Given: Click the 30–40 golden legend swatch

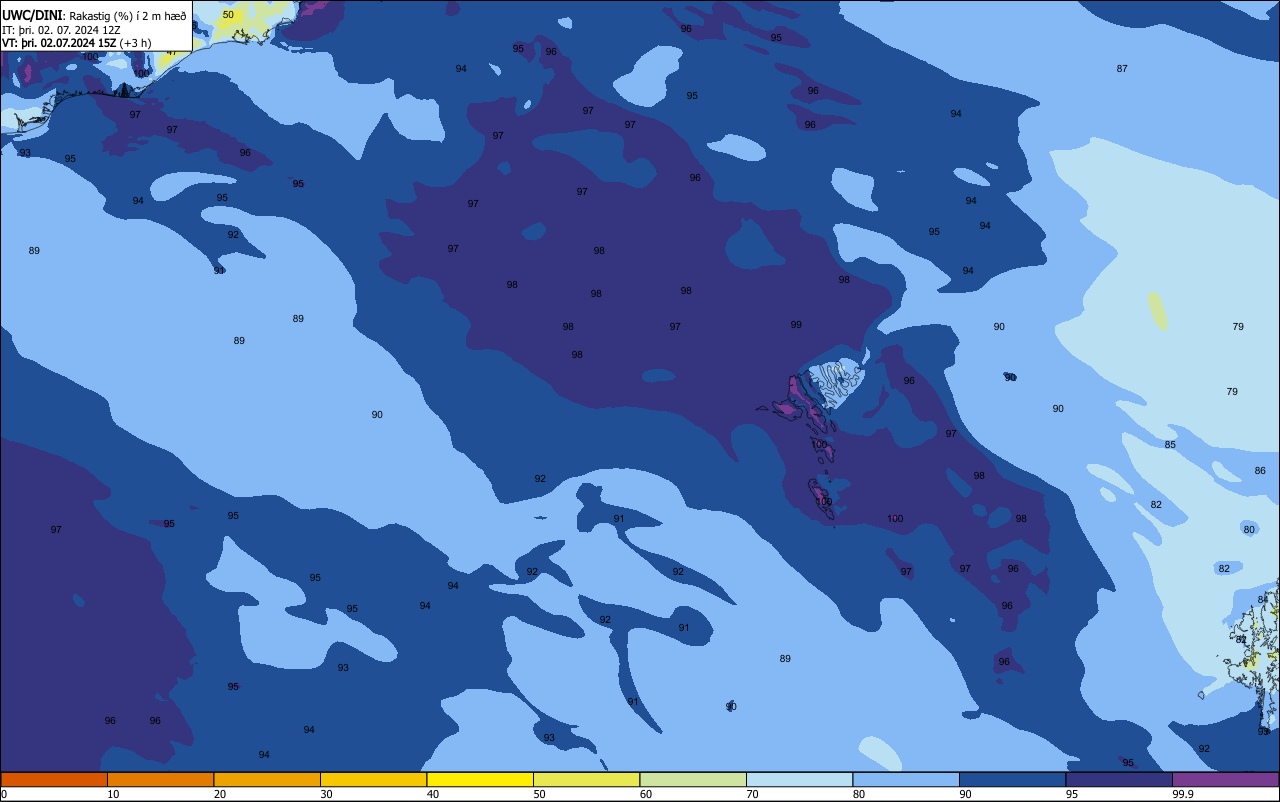Looking at the screenshot, I should click(373, 779).
